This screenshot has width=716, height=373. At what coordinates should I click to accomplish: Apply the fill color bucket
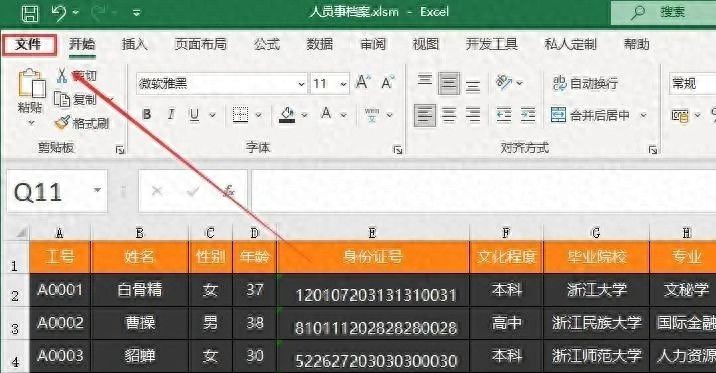(287, 115)
